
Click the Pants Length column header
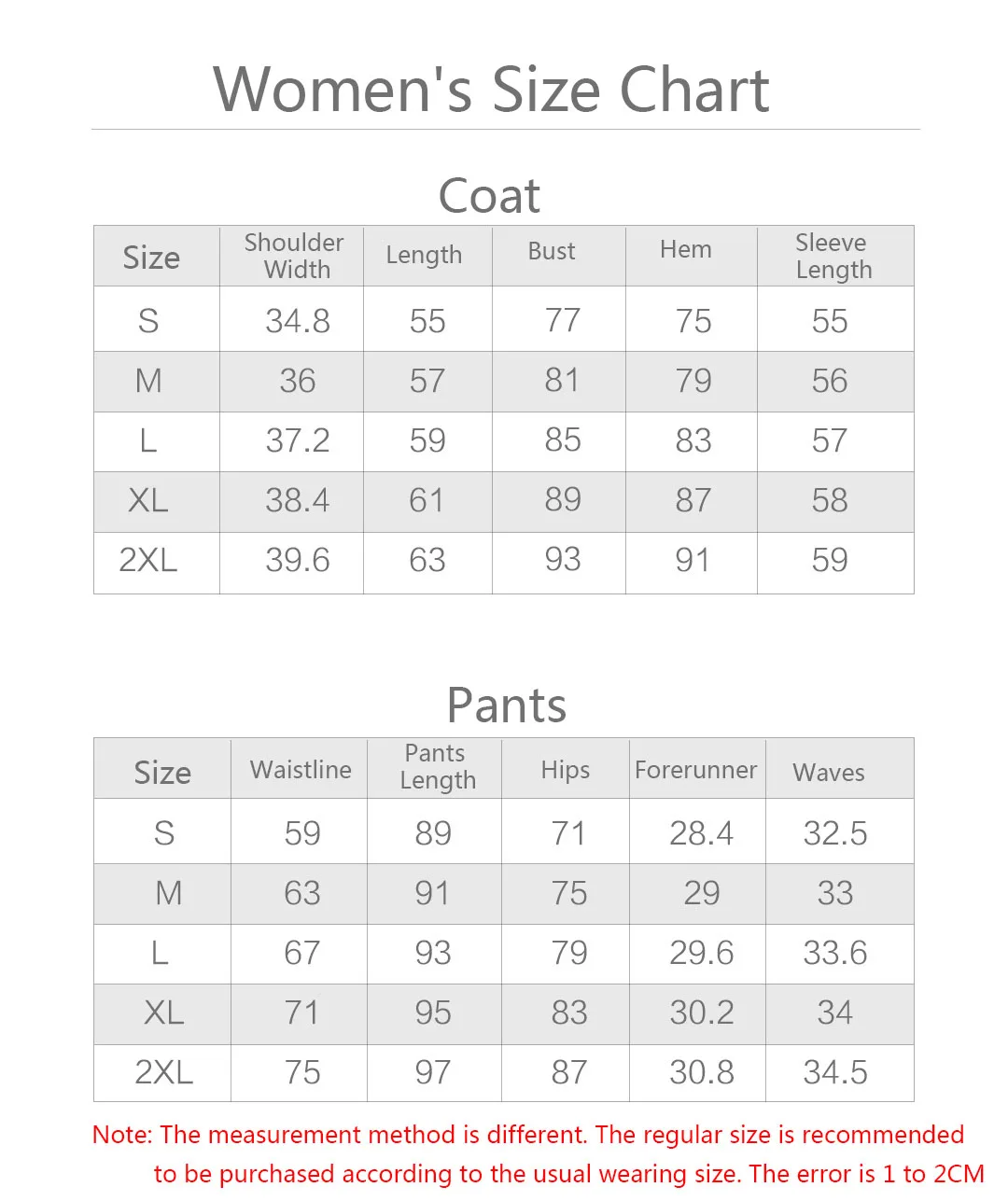[437, 767]
